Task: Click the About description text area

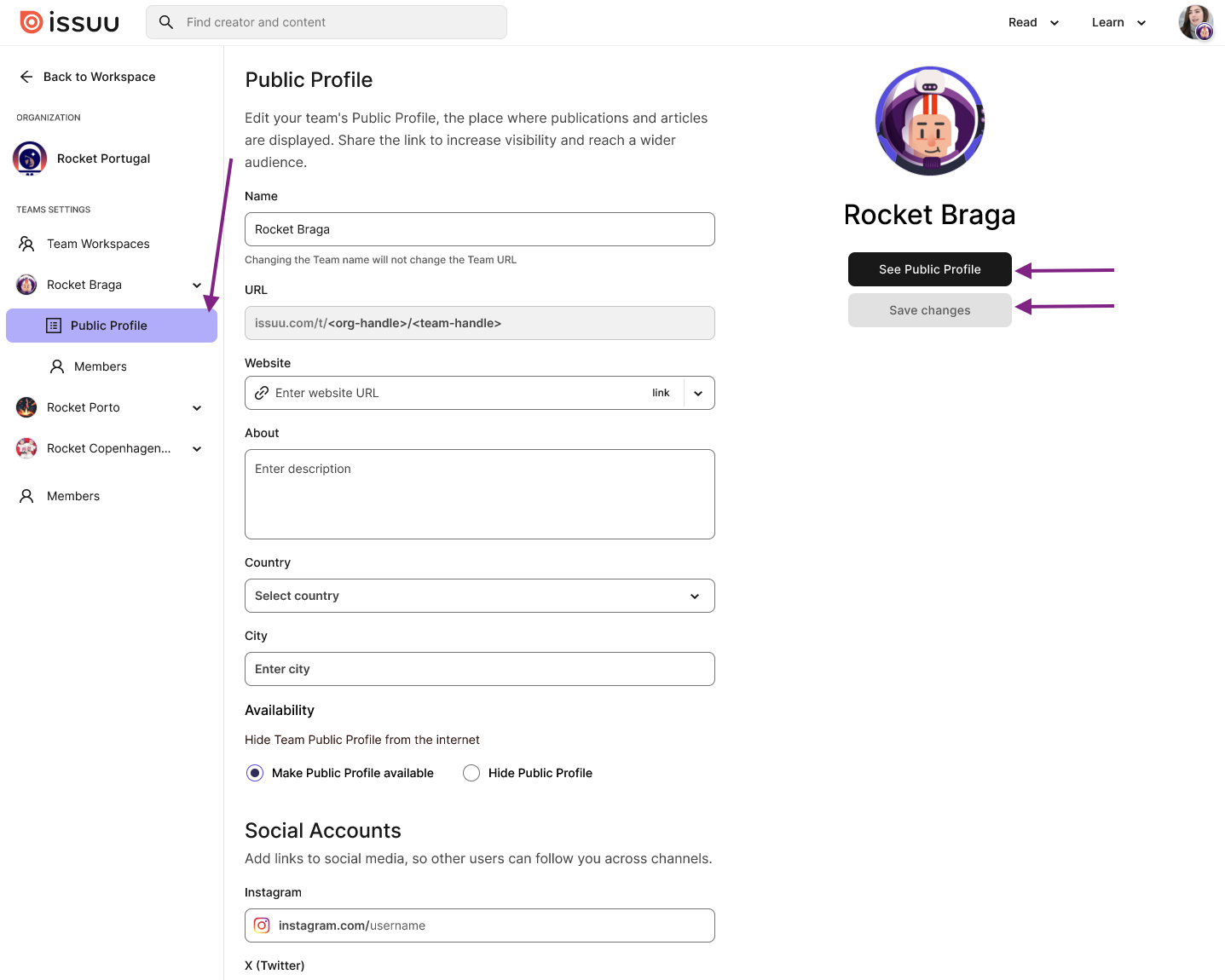Action: coord(480,494)
